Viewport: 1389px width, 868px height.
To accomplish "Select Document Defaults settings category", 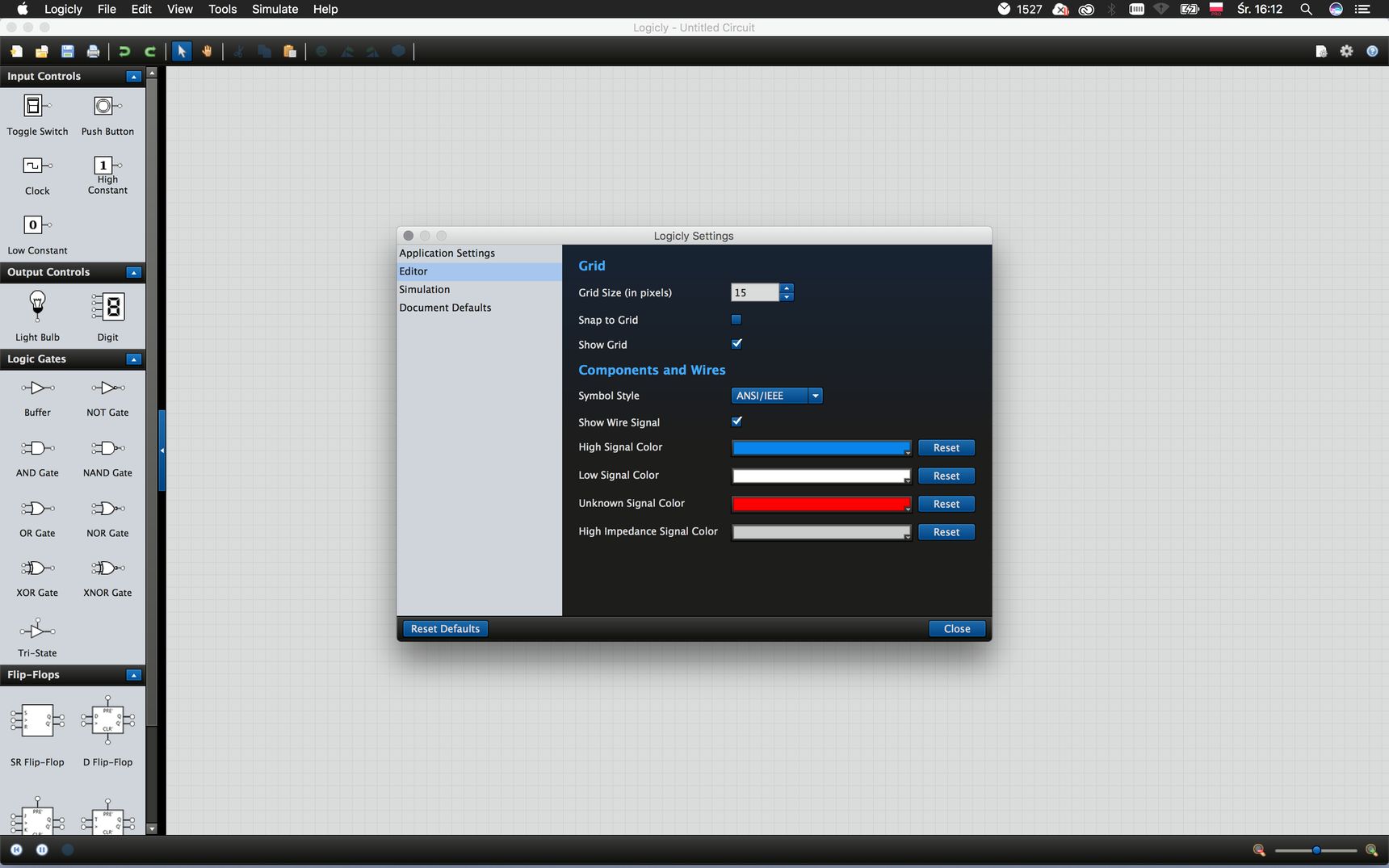I will click(x=480, y=308).
